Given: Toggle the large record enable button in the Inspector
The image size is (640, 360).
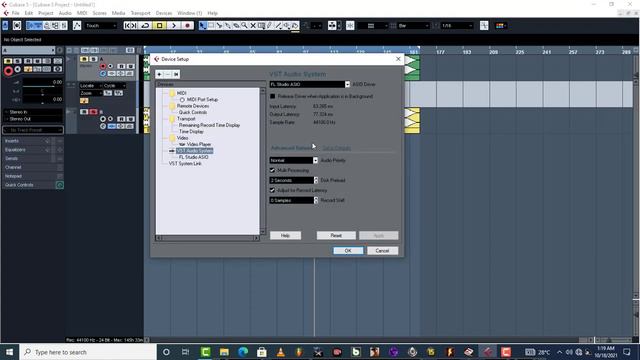Looking at the screenshot, I should tap(8, 71).
